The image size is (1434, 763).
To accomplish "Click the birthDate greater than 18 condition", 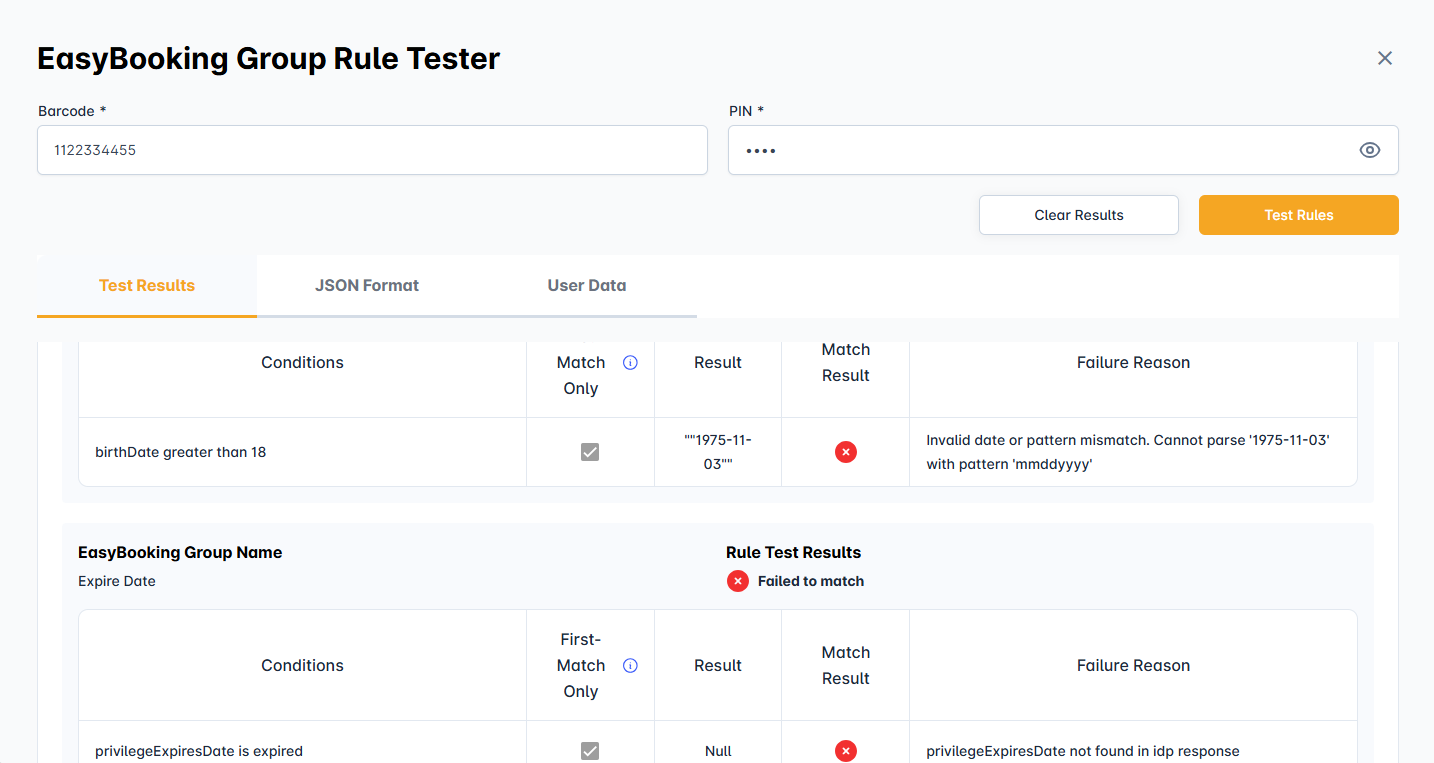I will click(181, 452).
